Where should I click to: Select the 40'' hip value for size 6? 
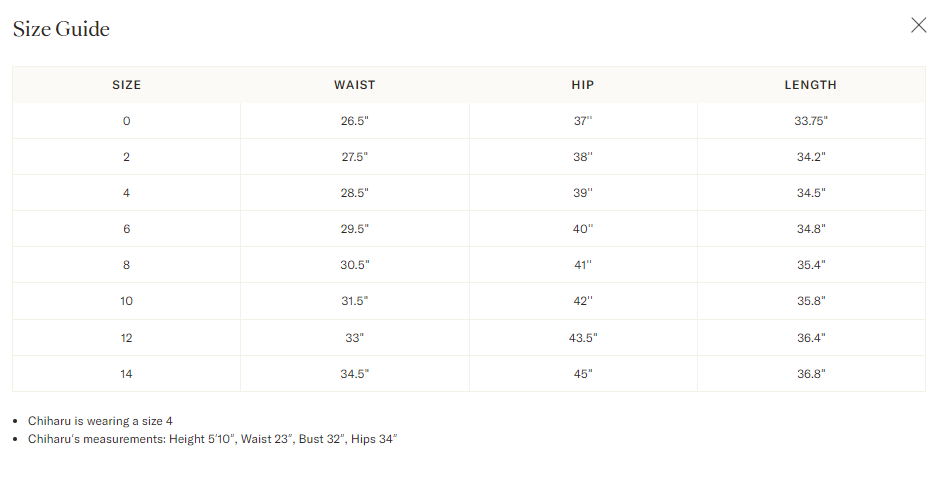click(582, 229)
